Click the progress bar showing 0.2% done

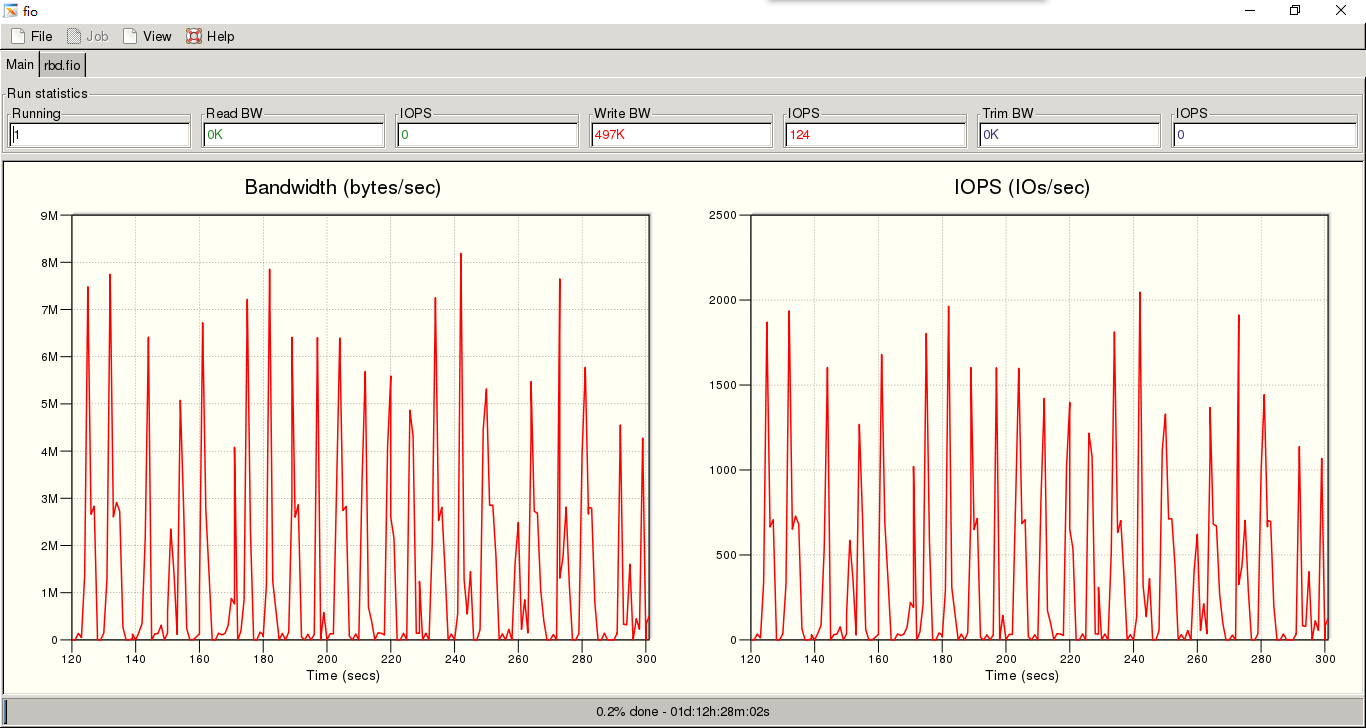(683, 711)
